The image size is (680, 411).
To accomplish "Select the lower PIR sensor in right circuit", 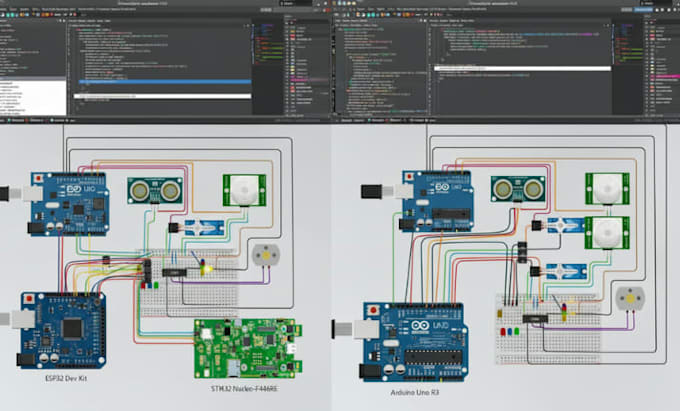I will [x=607, y=233].
